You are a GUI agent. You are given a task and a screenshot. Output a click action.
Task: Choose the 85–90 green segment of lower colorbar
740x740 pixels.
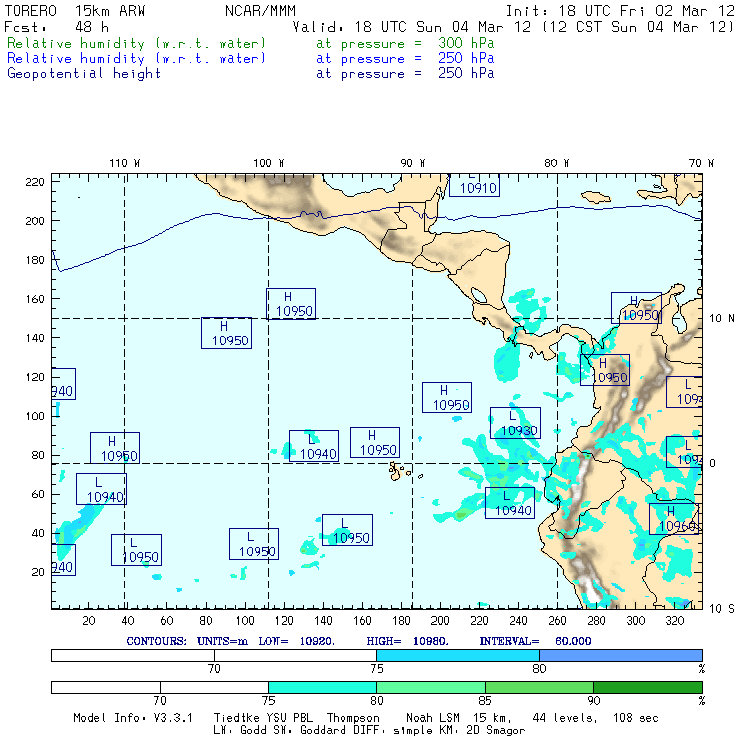tap(539, 687)
